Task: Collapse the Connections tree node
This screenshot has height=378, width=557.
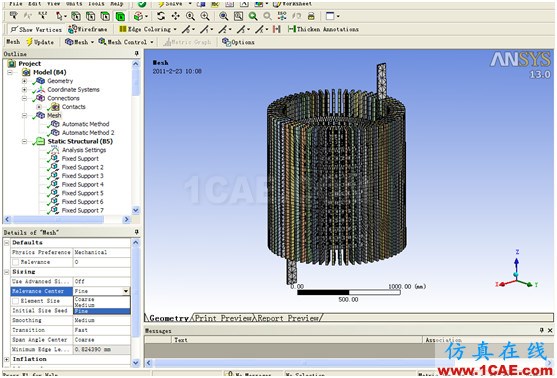Action: click(x=25, y=98)
